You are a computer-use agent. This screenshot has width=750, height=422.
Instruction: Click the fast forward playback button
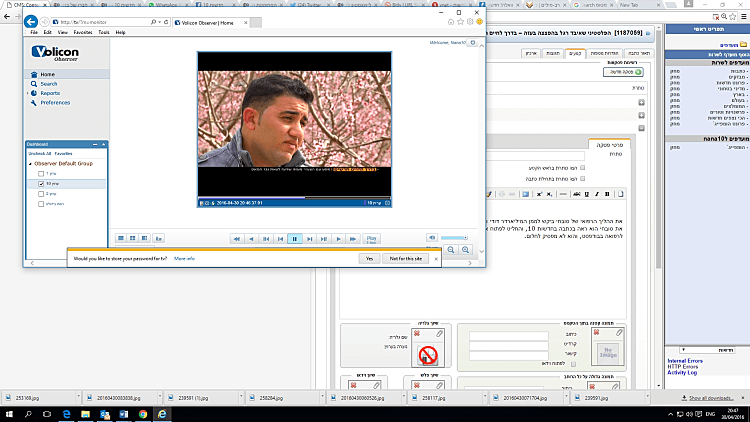tap(354, 239)
